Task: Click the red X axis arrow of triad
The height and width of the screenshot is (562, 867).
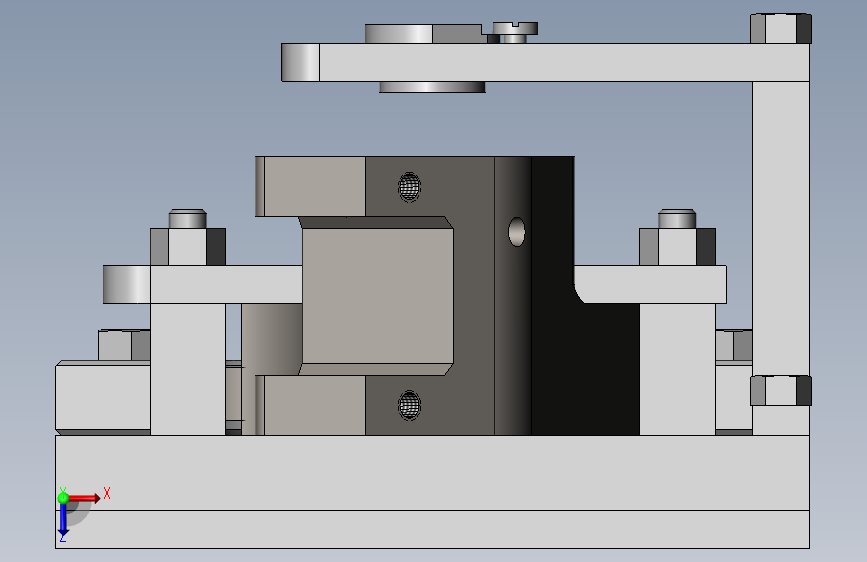Action: tap(84, 498)
